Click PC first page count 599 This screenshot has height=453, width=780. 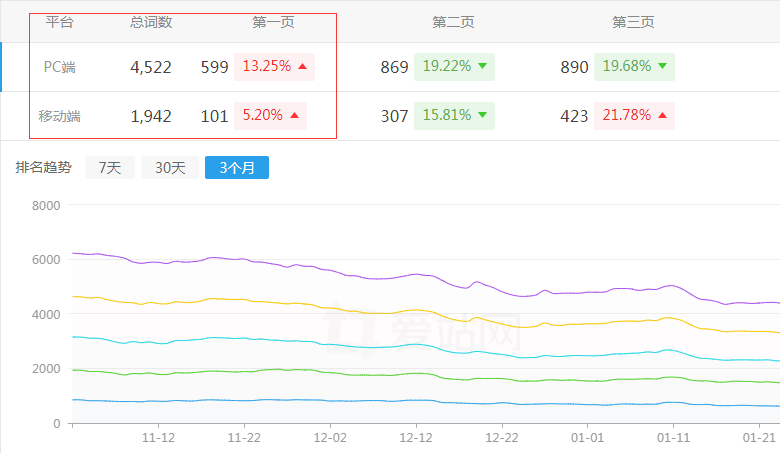click(214, 67)
